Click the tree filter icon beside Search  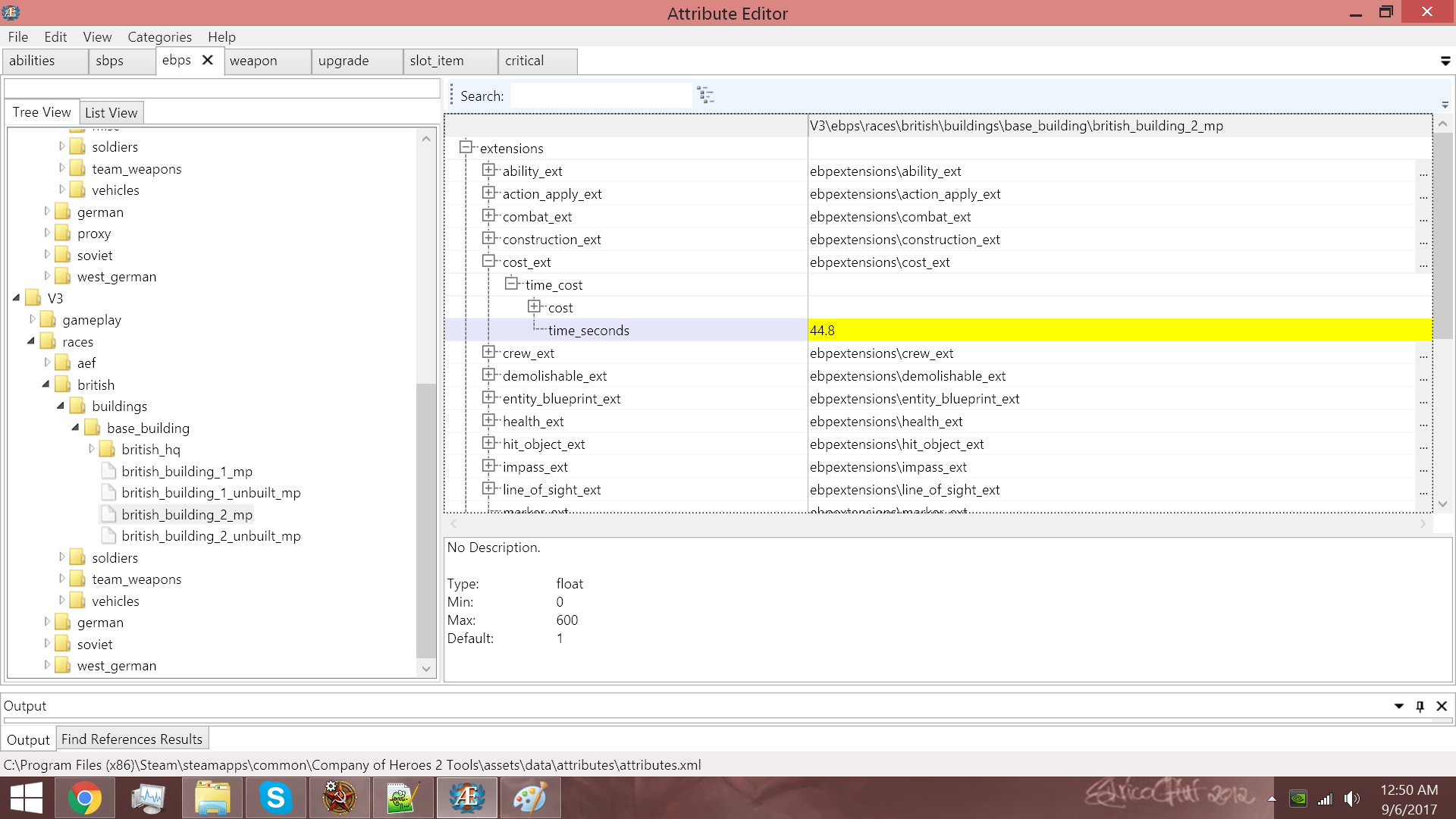705,96
